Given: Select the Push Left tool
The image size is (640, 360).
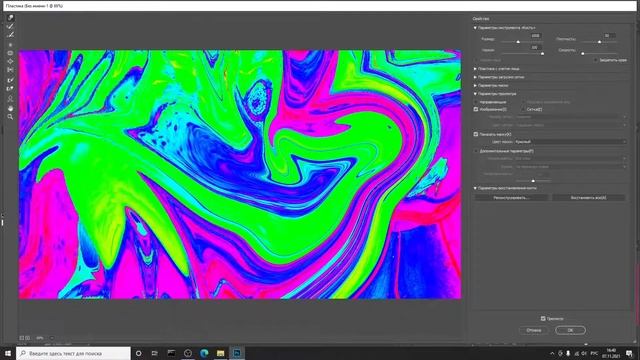Looking at the screenshot, I should pos(10,70).
